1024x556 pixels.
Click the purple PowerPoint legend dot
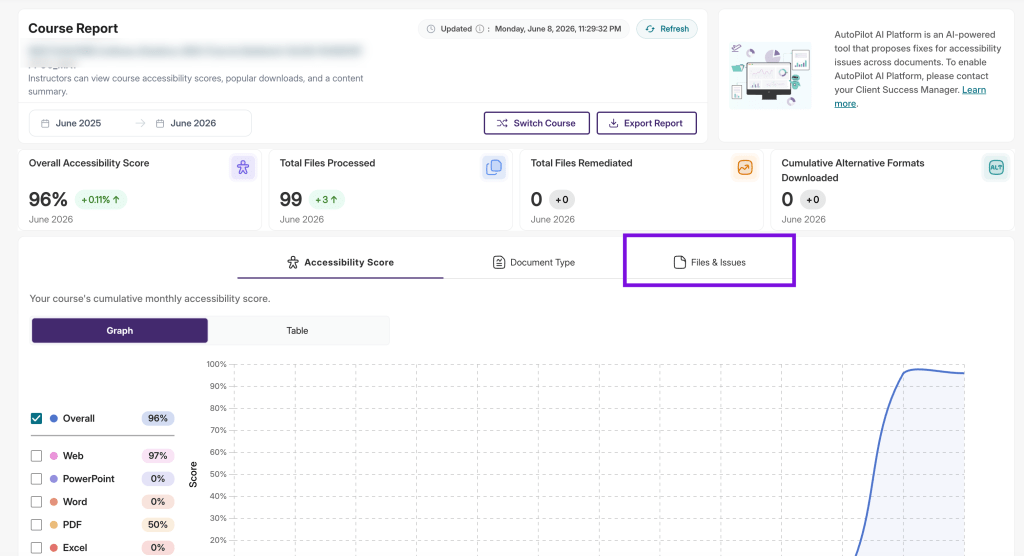coord(54,478)
